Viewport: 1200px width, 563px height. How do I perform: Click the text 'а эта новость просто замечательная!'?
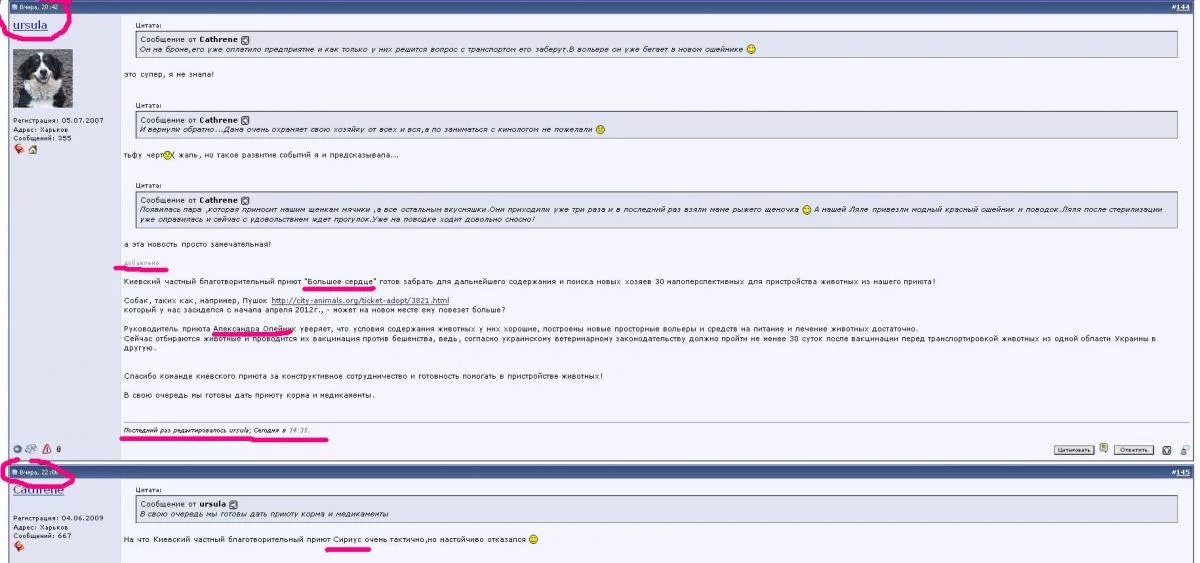tap(197, 244)
